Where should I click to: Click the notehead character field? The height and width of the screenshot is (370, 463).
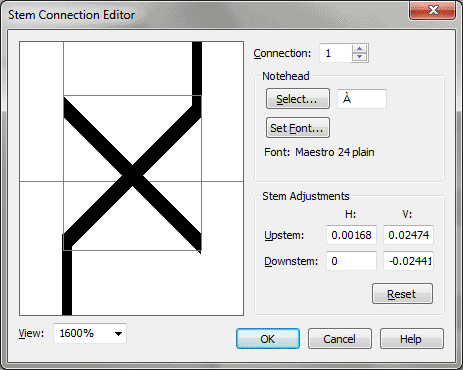click(362, 99)
